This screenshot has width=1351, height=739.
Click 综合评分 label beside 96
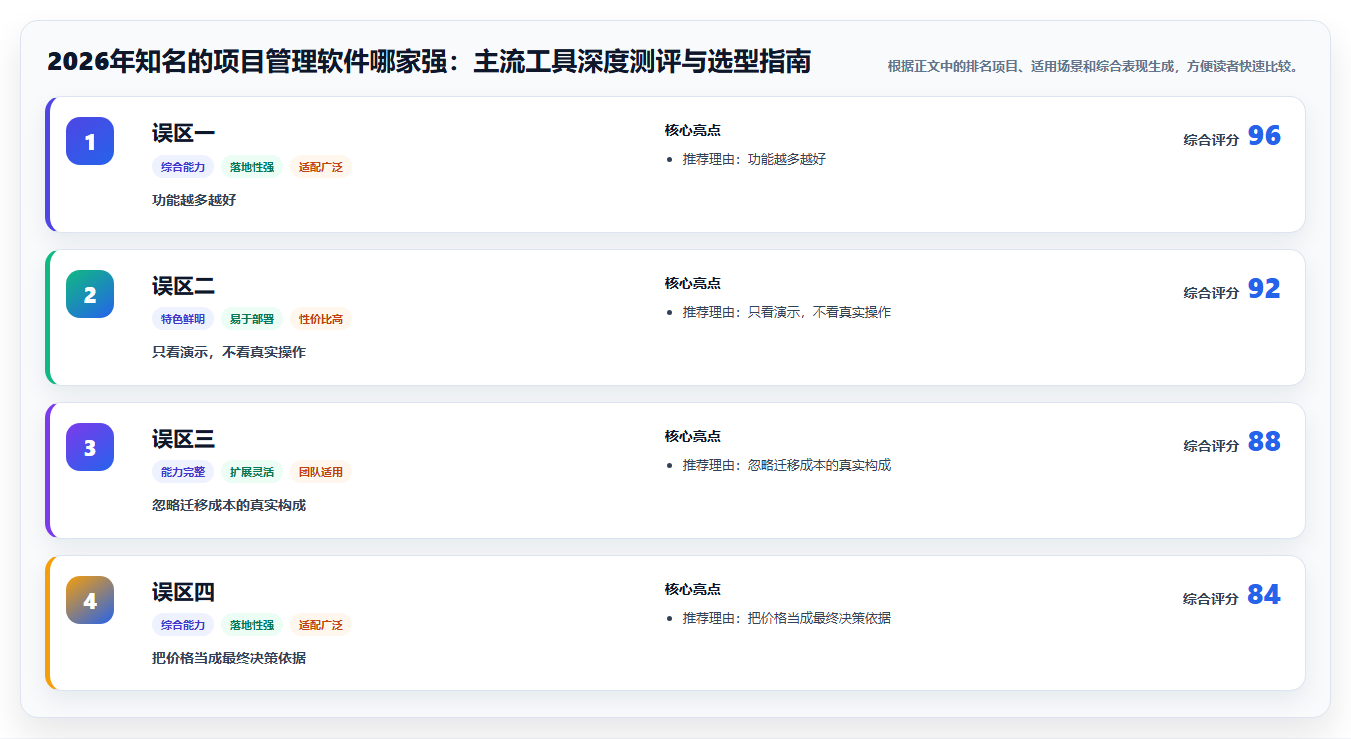point(1211,140)
